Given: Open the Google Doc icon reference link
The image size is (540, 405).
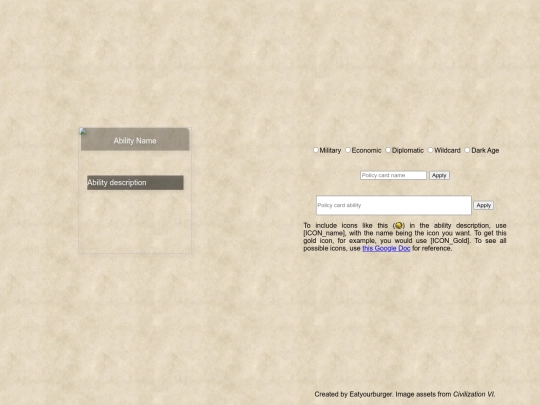Looking at the screenshot, I should point(386,248).
